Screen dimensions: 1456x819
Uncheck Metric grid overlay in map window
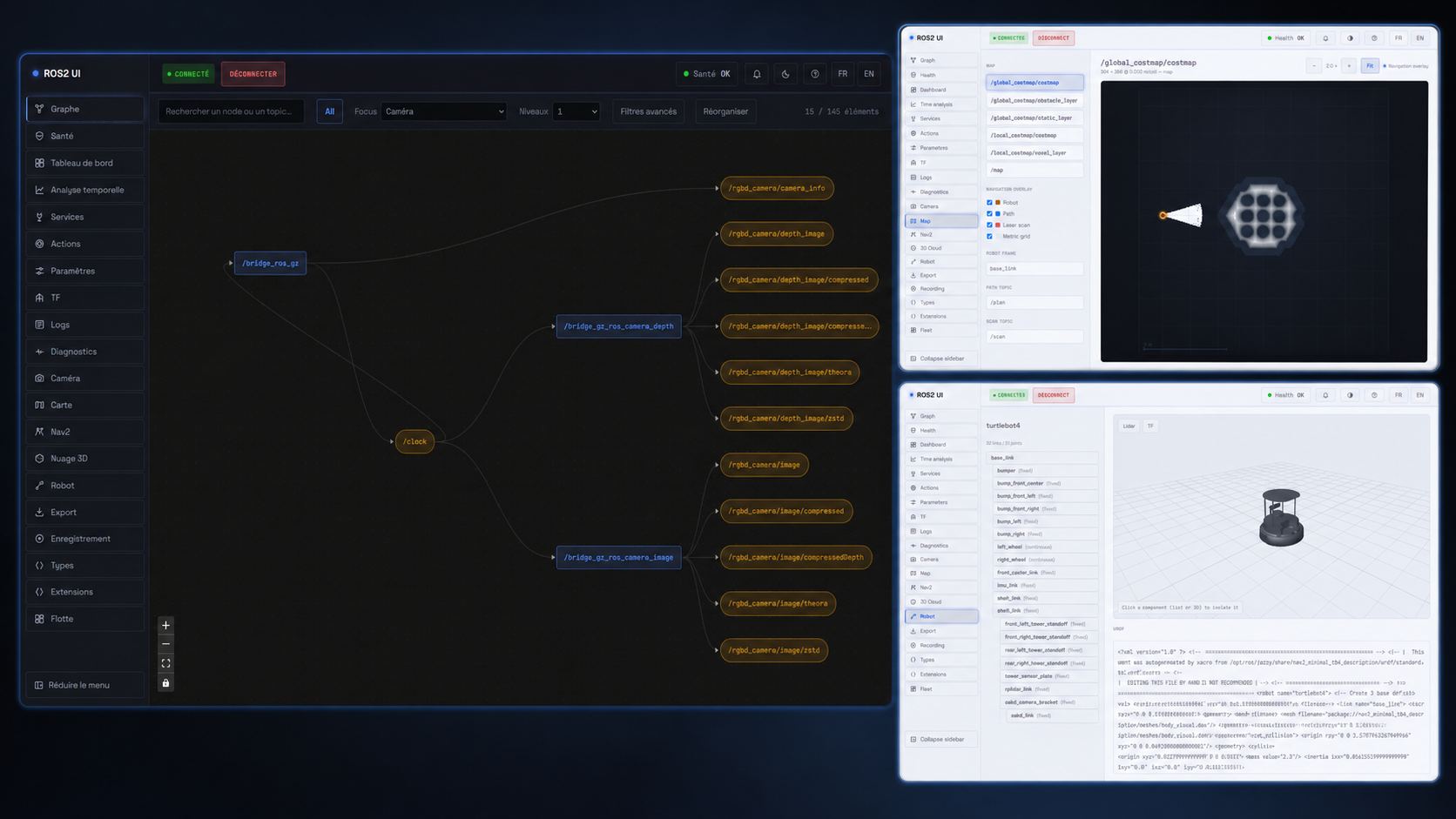[989, 236]
